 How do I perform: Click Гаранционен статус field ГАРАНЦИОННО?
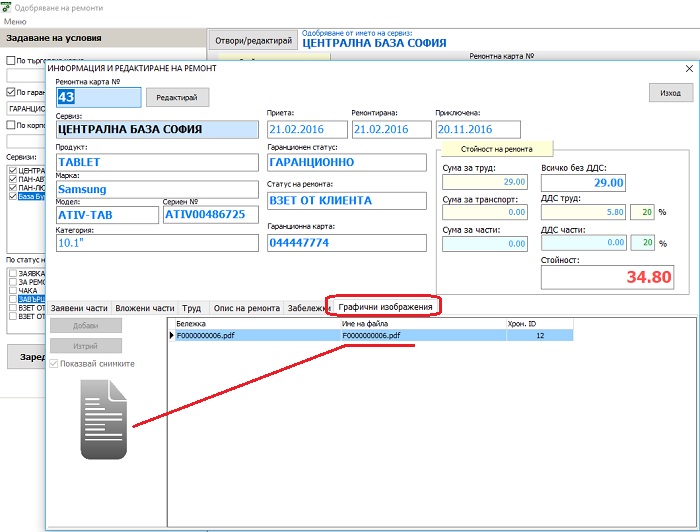[347, 162]
